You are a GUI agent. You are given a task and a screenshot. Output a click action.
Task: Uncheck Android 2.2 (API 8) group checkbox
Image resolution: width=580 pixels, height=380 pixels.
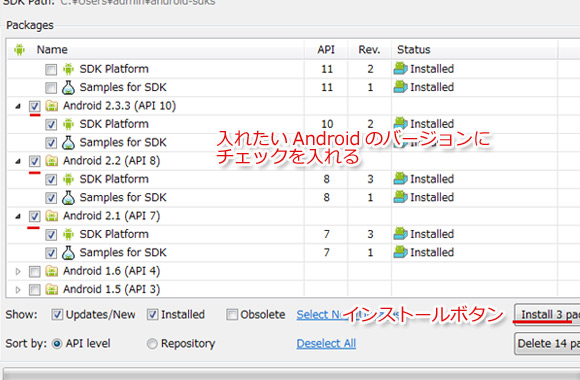(x=34, y=162)
